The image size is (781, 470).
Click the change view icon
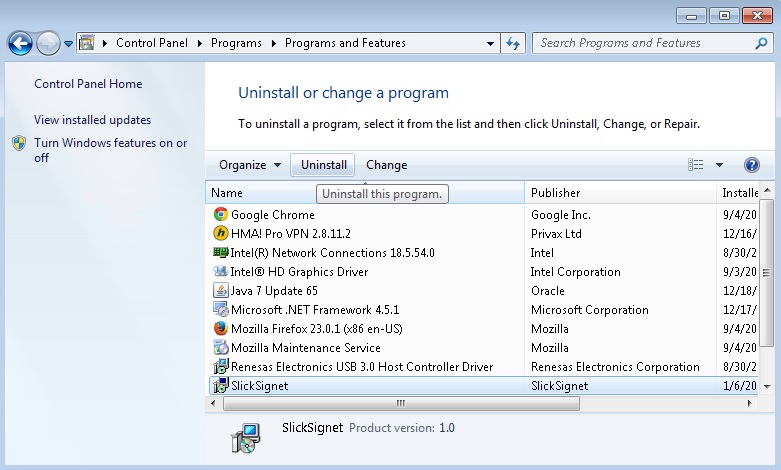point(695,165)
